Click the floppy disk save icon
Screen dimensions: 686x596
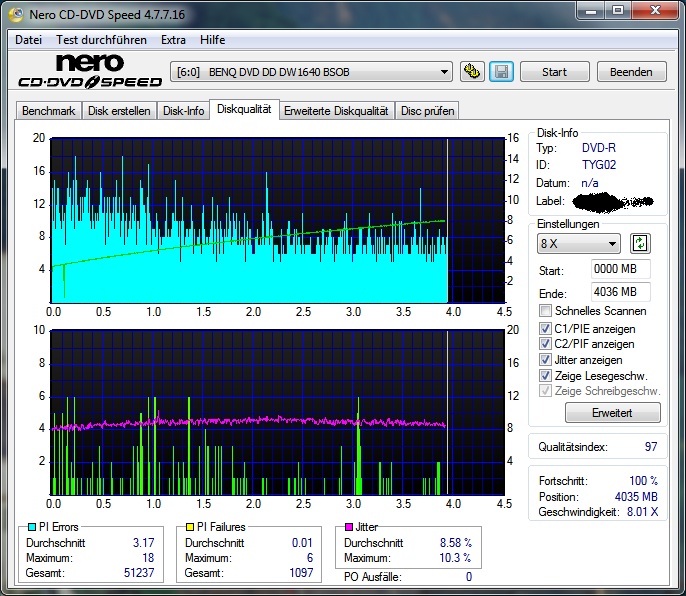pos(501,72)
